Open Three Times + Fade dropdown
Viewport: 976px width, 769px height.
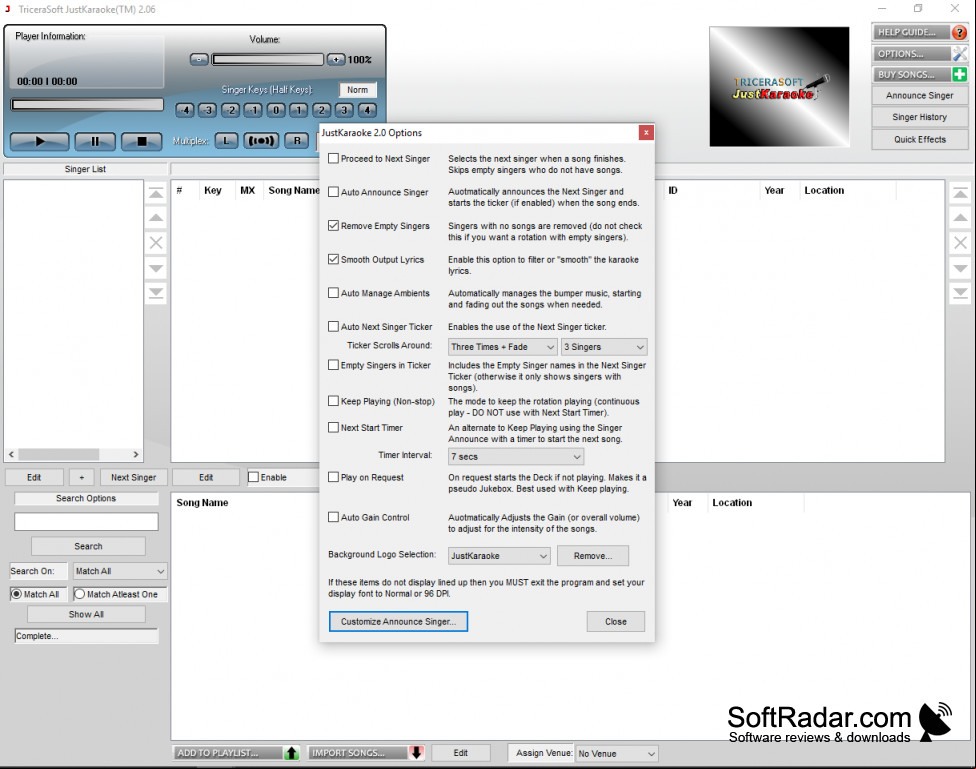[x=502, y=347]
